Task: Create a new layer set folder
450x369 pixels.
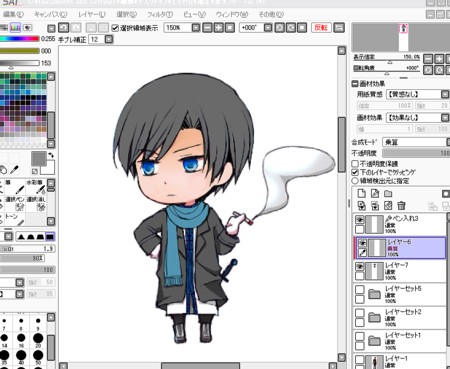Action: coord(388,193)
